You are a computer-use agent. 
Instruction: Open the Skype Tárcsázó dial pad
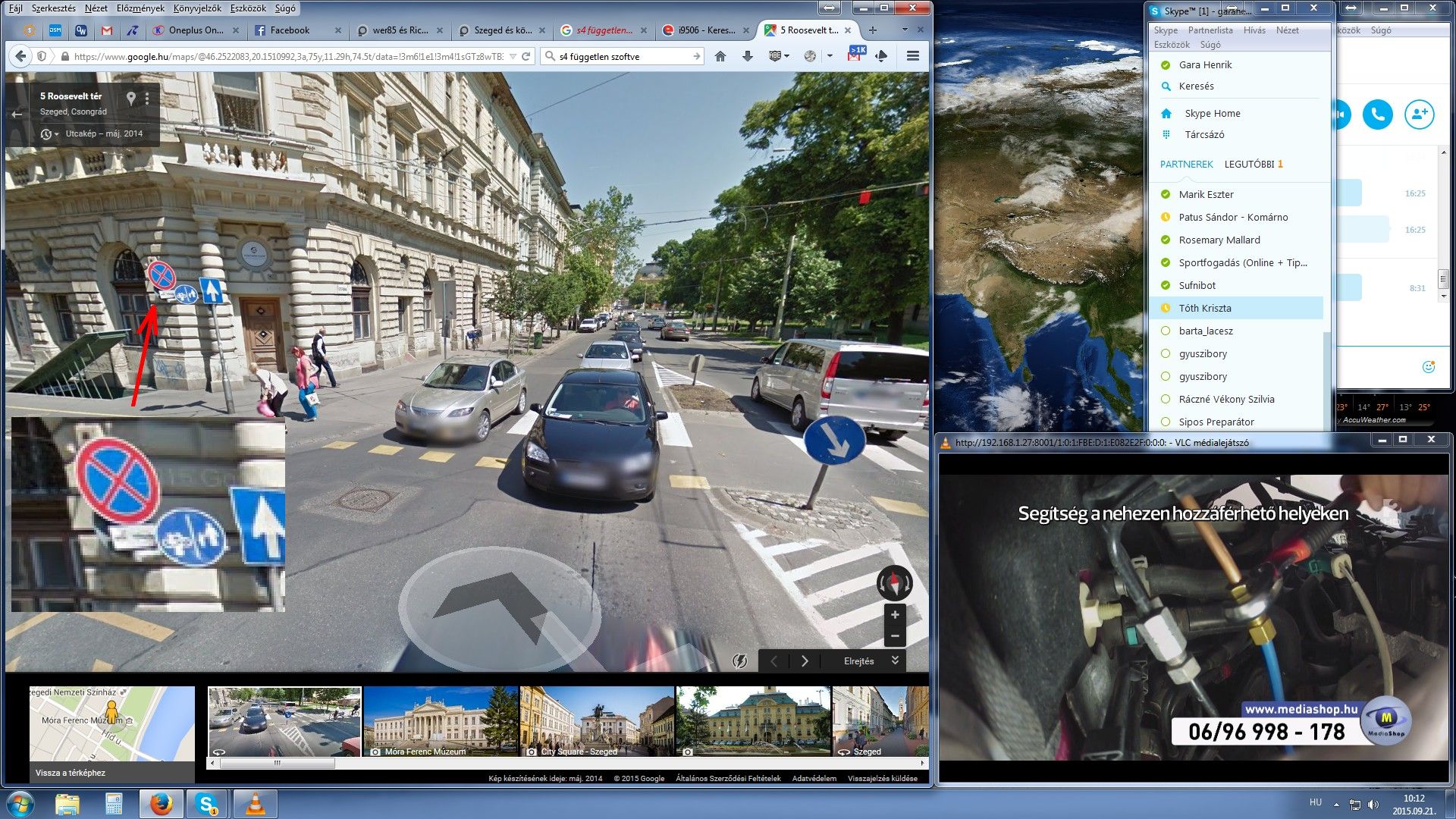click(1204, 134)
